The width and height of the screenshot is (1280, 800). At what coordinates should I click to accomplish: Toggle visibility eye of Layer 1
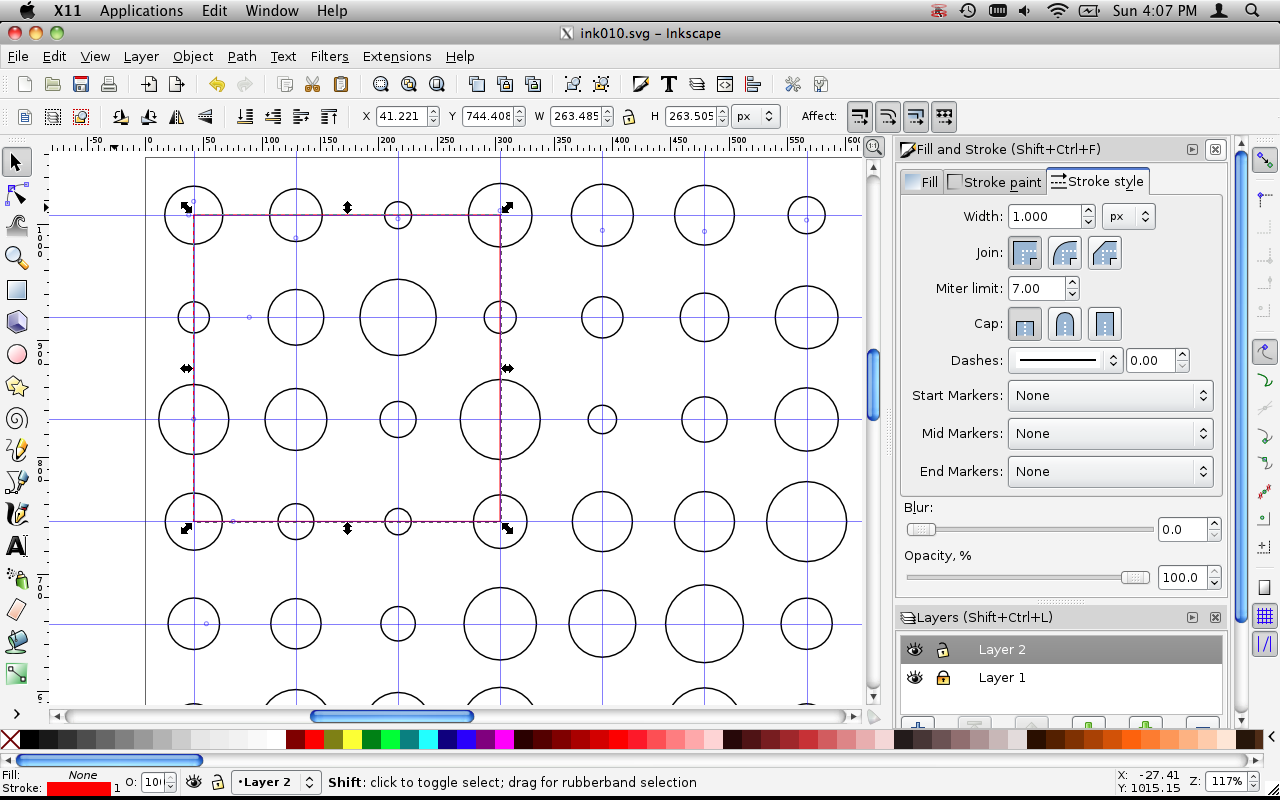(914, 678)
